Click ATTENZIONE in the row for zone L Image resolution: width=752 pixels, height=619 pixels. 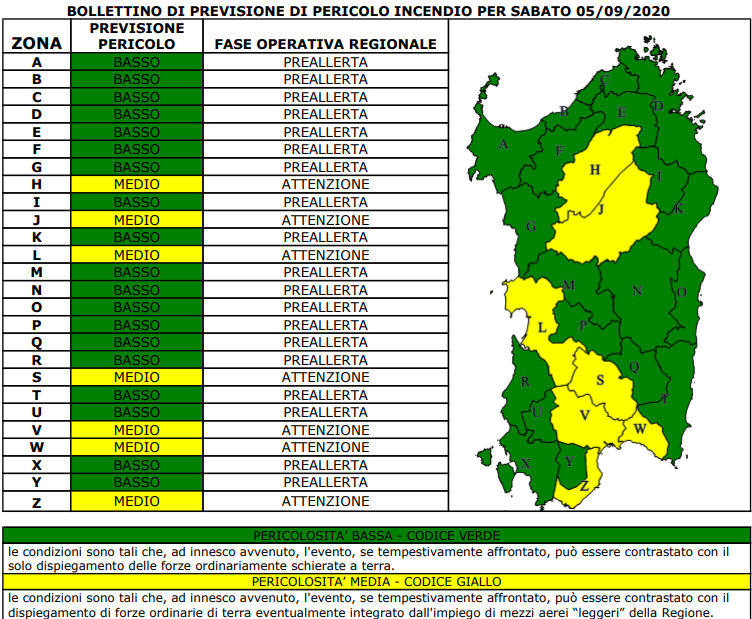(x=325, y=255)
